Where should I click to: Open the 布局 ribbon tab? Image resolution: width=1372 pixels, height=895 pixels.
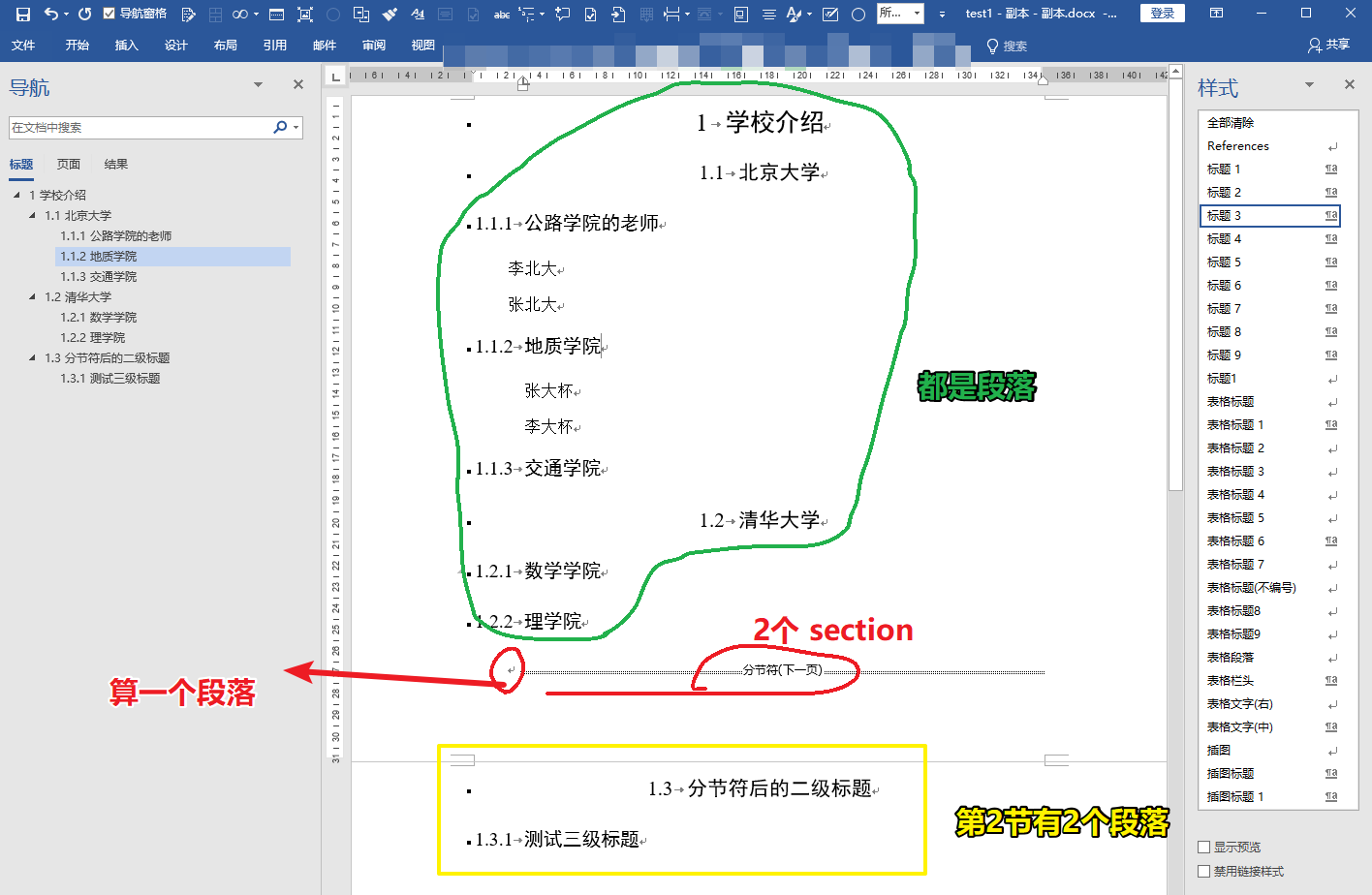click(226, 46)
